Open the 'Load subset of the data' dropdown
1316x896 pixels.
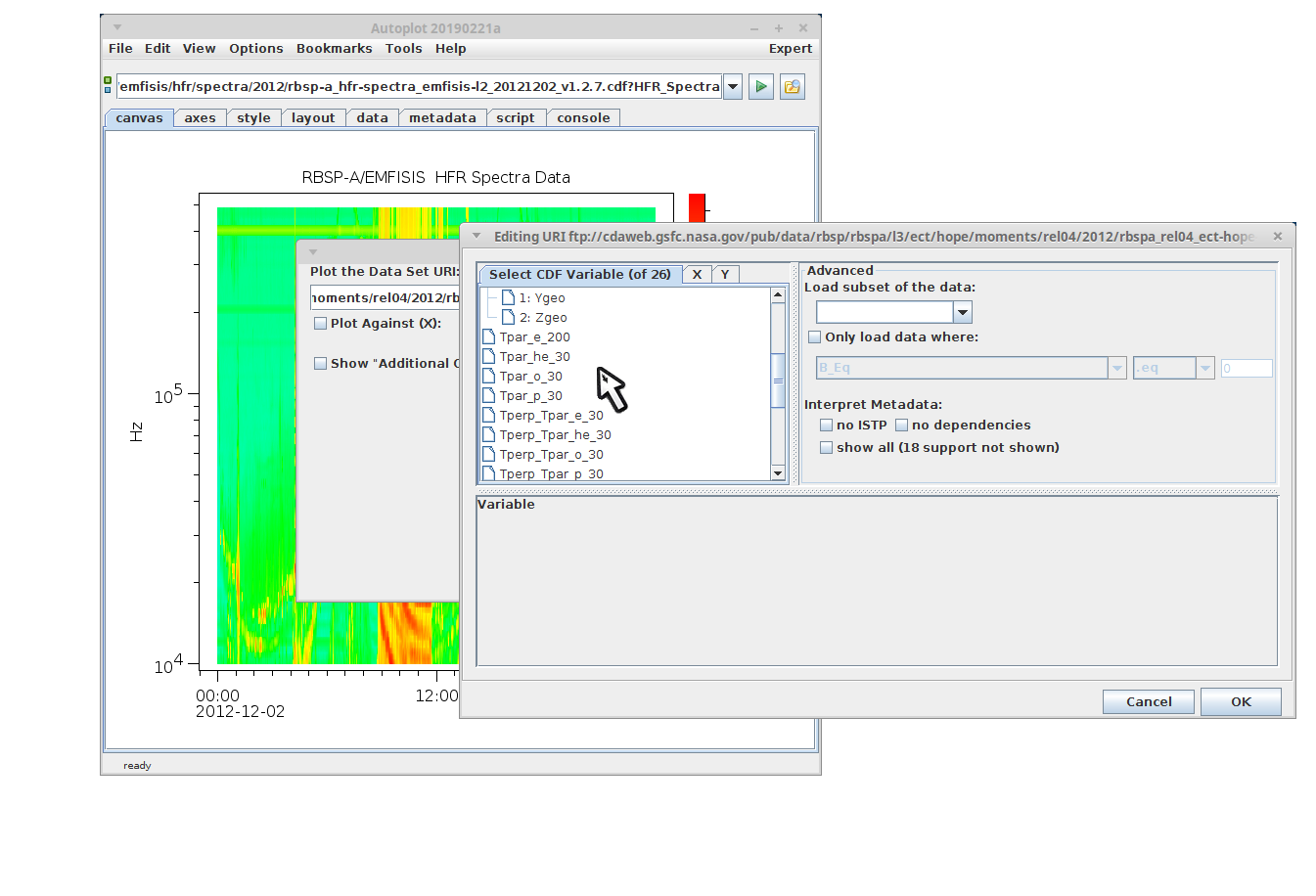coord(963,312)
